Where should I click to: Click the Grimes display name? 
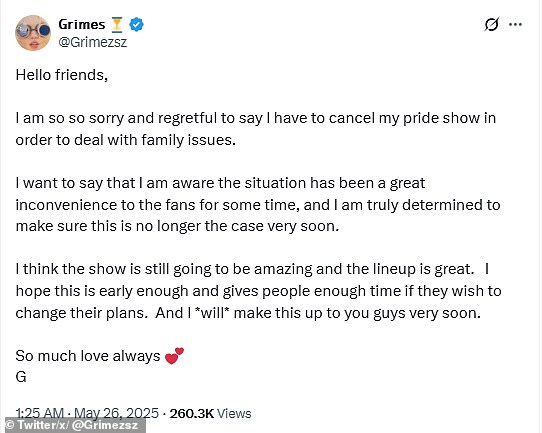coord(82,25)
